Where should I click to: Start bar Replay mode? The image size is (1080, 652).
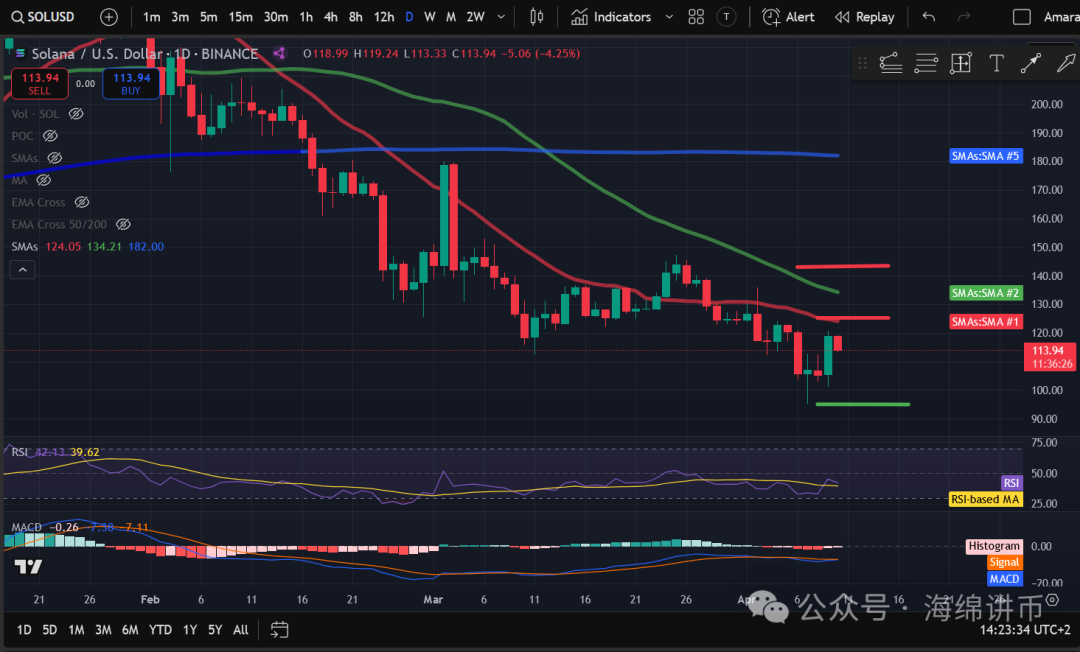(x=865, y=17)
